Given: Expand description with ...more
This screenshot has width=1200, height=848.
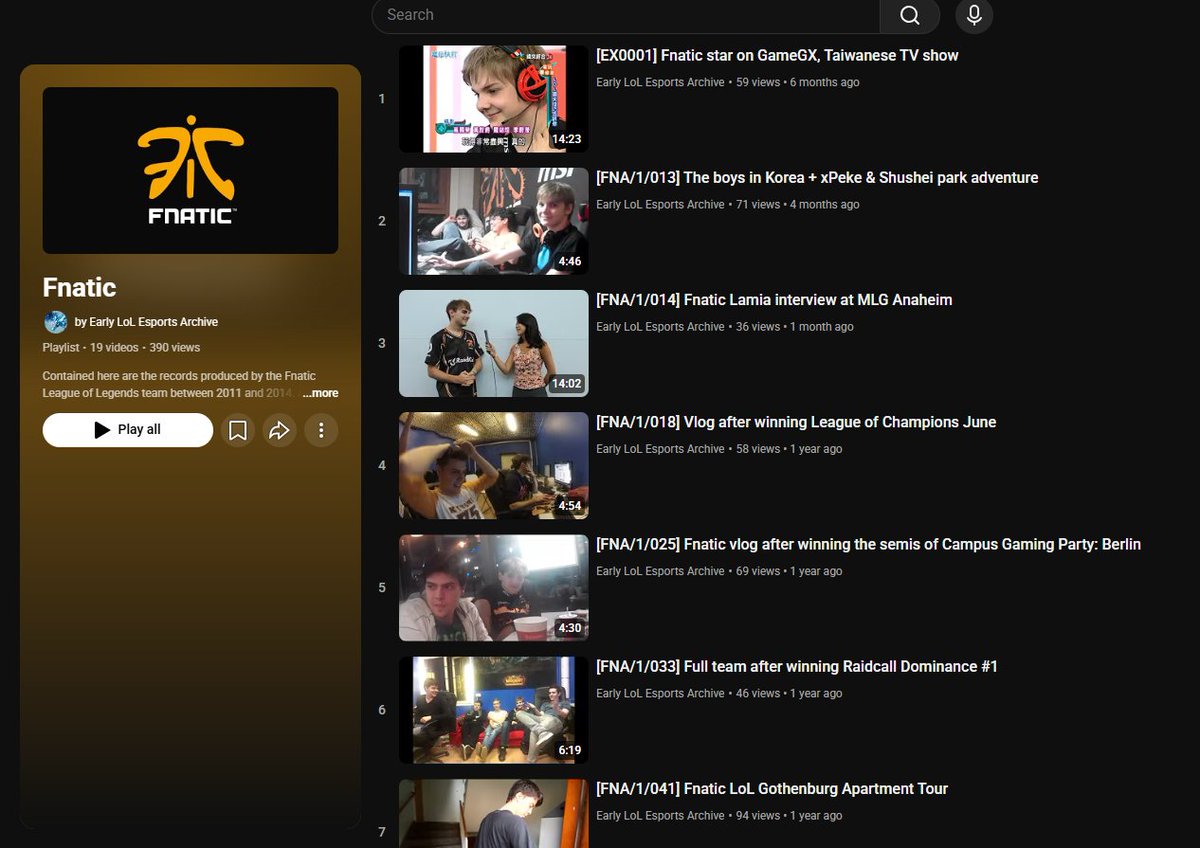Looking at the screenshot, I should (x=320, y=393).
